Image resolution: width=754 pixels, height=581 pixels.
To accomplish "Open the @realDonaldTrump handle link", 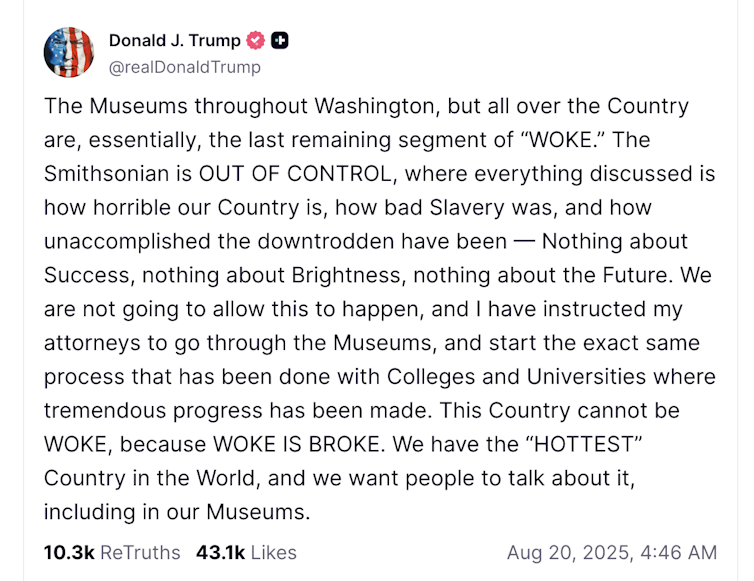I will click(184, 67).
